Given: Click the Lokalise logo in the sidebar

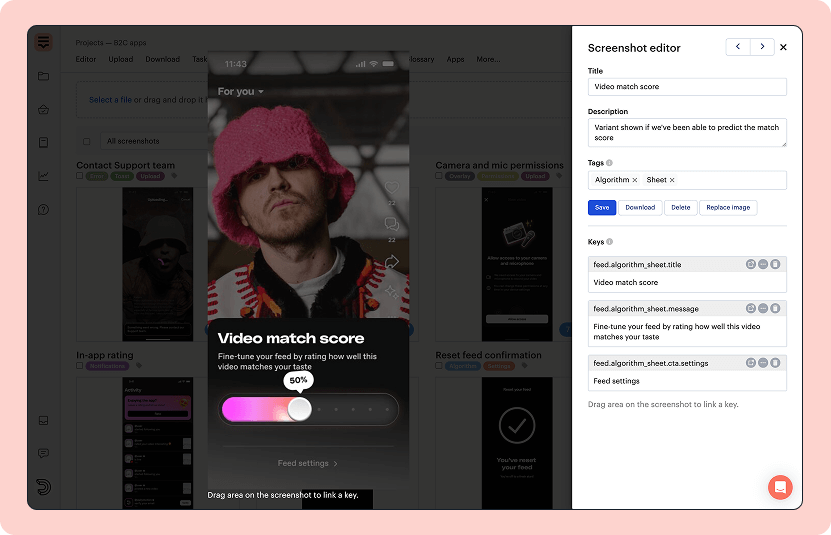Looking at the screenshot, I should tap(43, 42).
